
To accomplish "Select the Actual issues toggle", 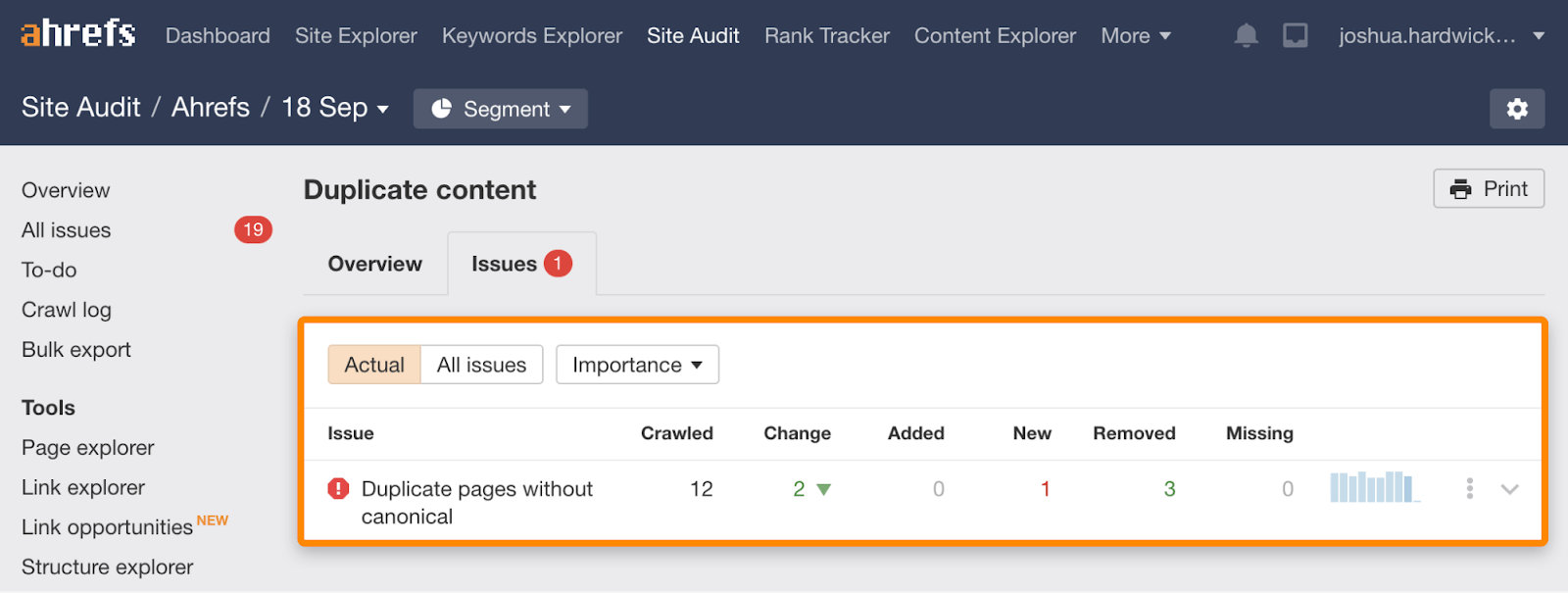I will [x=374, y=365].
